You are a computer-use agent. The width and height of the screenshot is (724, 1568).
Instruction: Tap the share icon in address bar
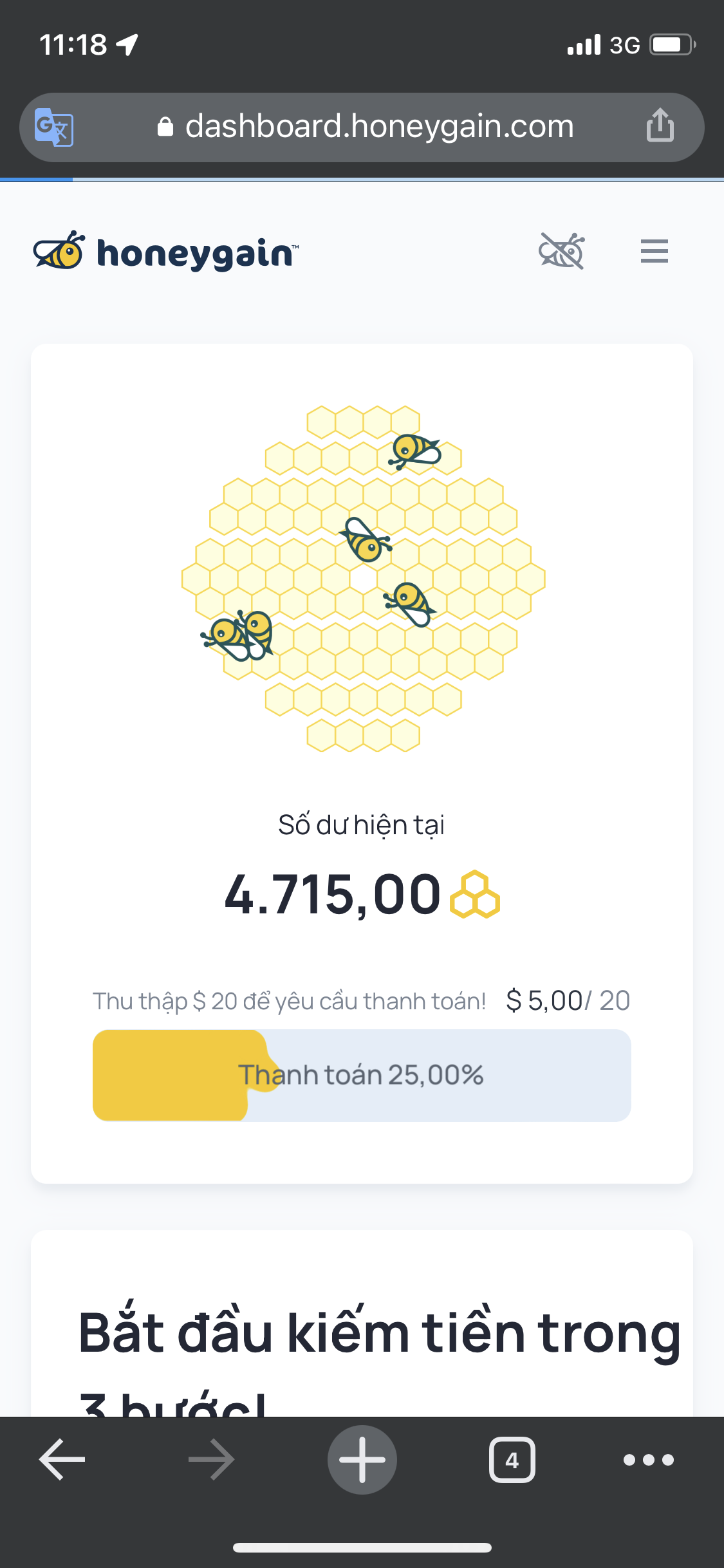(660, 126)
